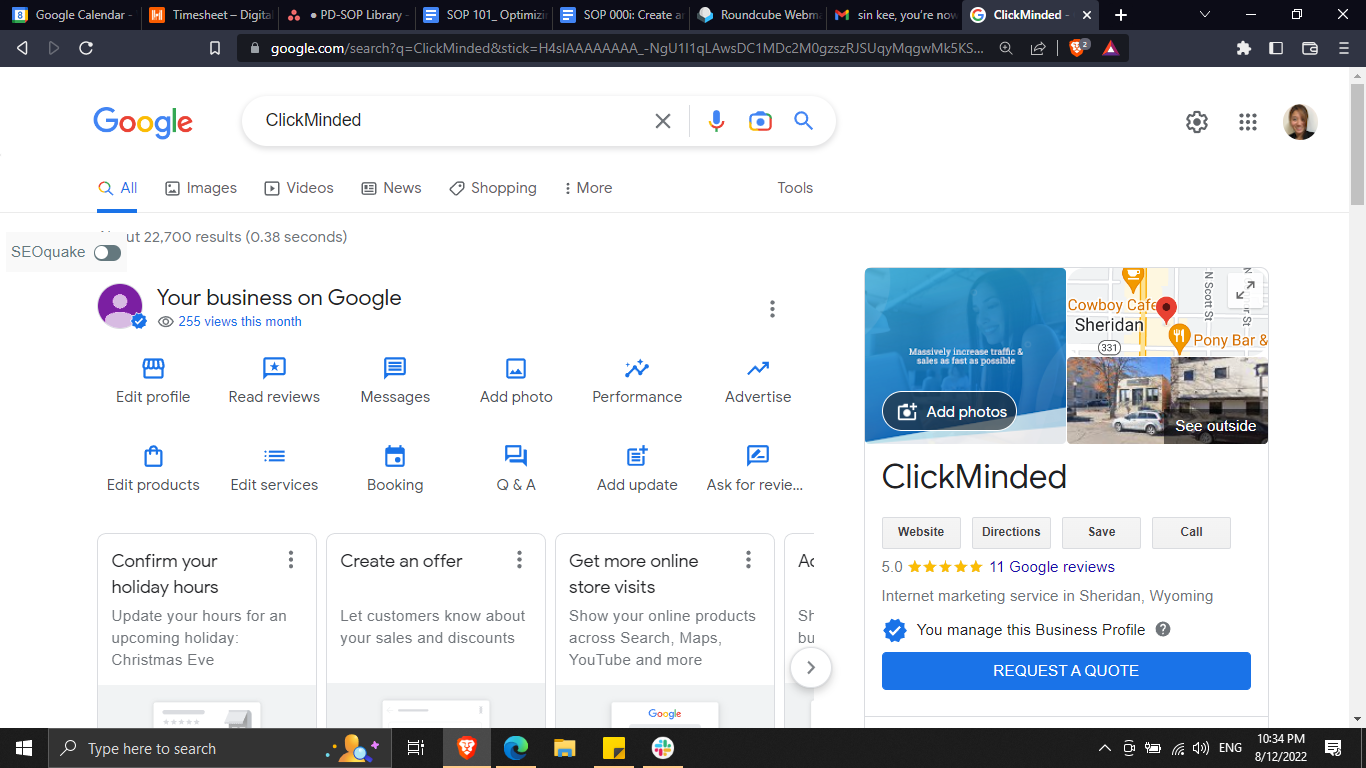Open the More search filters dropdown
The image size is (1366, 768).
(588, 188)
